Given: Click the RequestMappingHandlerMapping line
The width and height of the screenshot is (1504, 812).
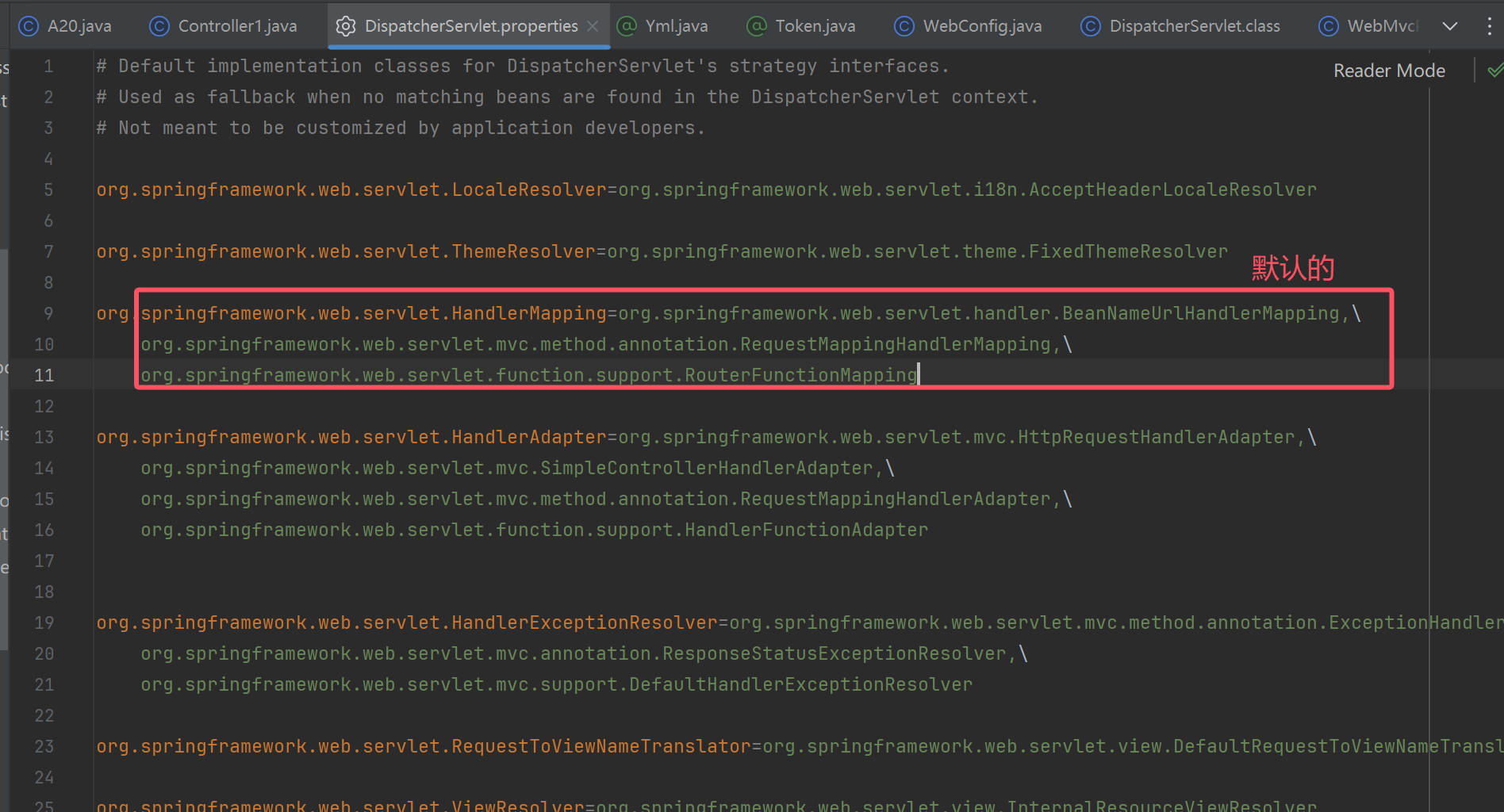Looking at the screenshot, I should coord(606,344).
